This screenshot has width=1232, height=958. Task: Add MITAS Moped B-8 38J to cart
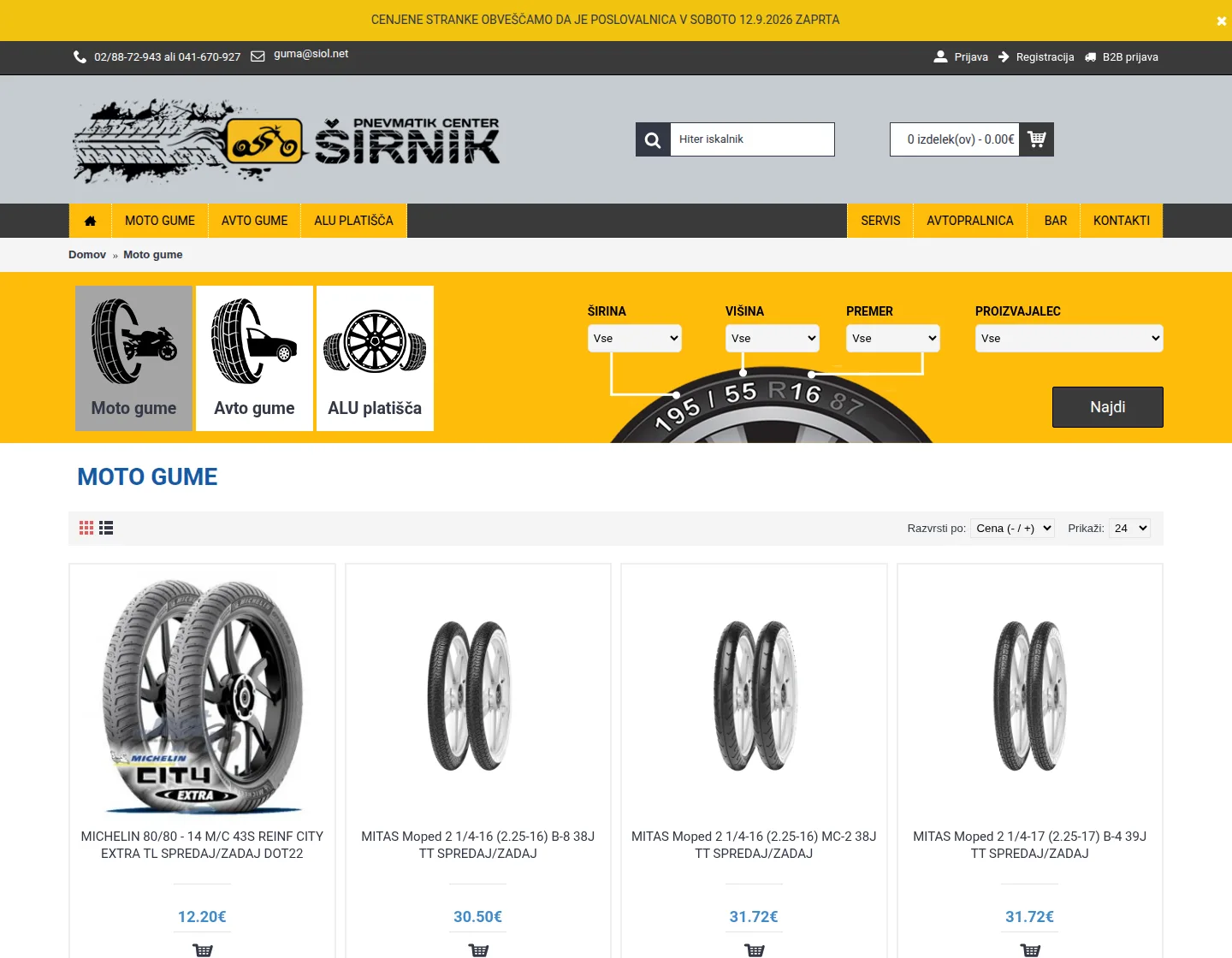point(478,949)
